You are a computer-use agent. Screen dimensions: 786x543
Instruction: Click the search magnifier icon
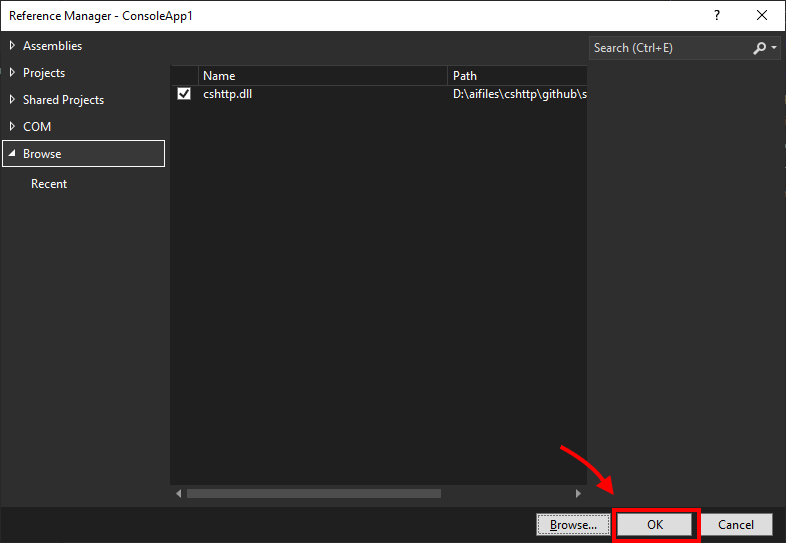pyautogui.click(x=759, y=48)
